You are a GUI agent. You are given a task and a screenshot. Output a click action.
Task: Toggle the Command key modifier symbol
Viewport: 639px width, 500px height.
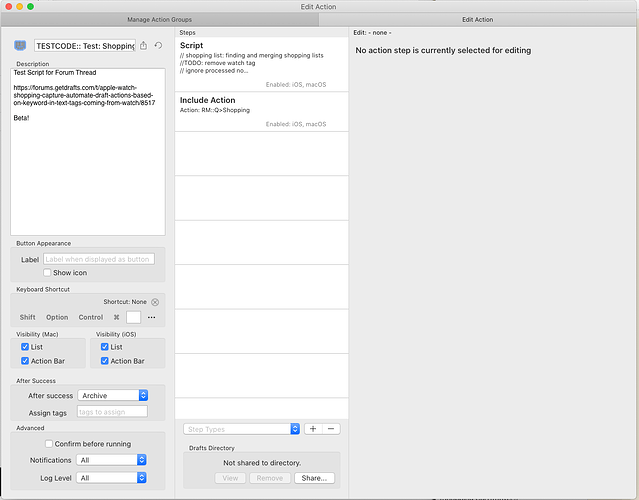[117, 317]
